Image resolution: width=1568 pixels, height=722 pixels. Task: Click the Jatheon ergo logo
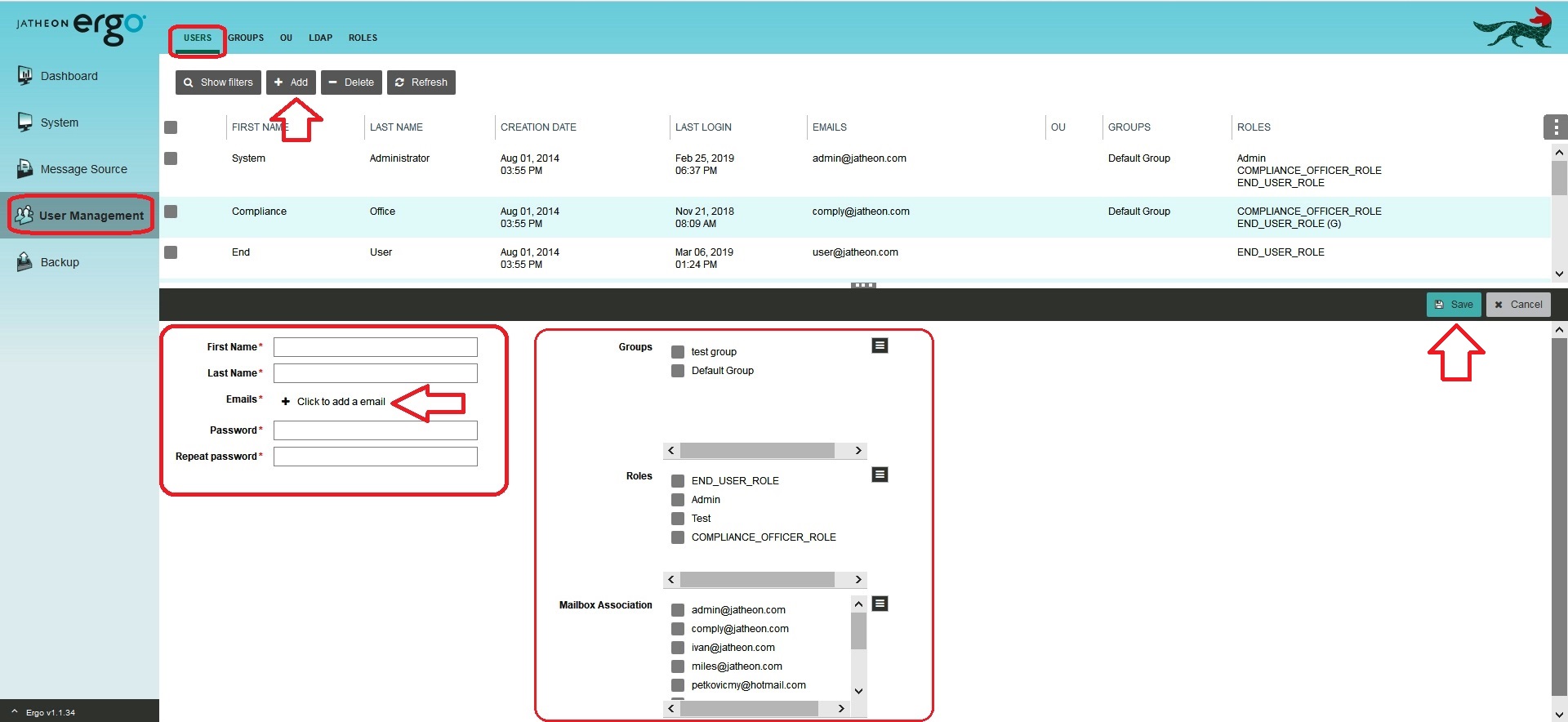(80, 27)
